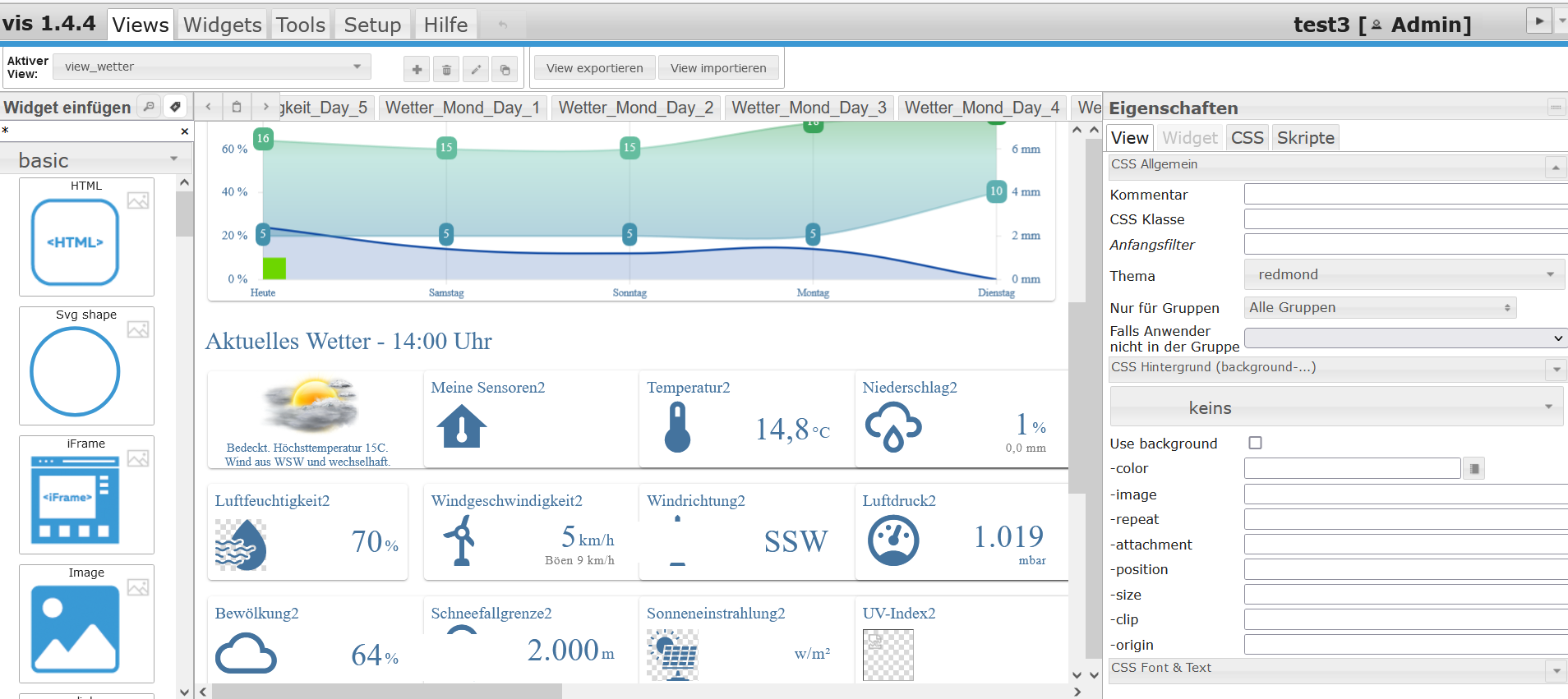Click the widget search magnifier icon
This screenshot has height=699, width=1568.
tap(149, 107)
